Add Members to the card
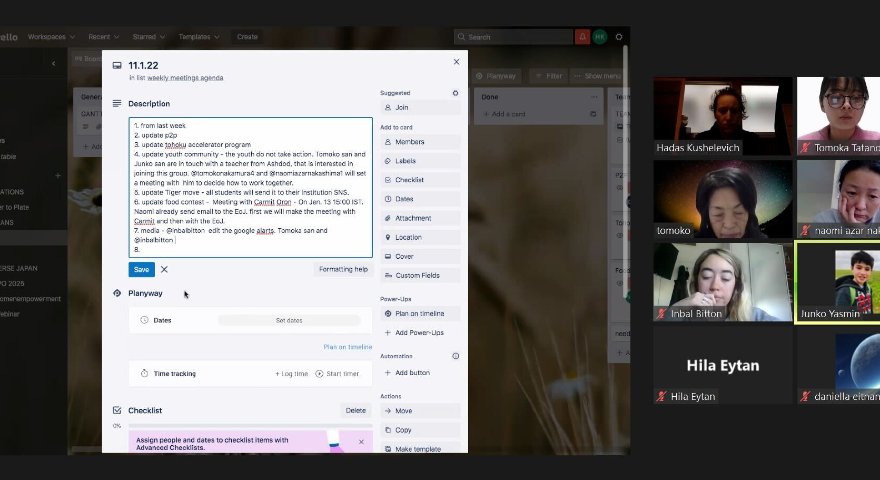This screenshot has width=880, height=480. [420, 142]
